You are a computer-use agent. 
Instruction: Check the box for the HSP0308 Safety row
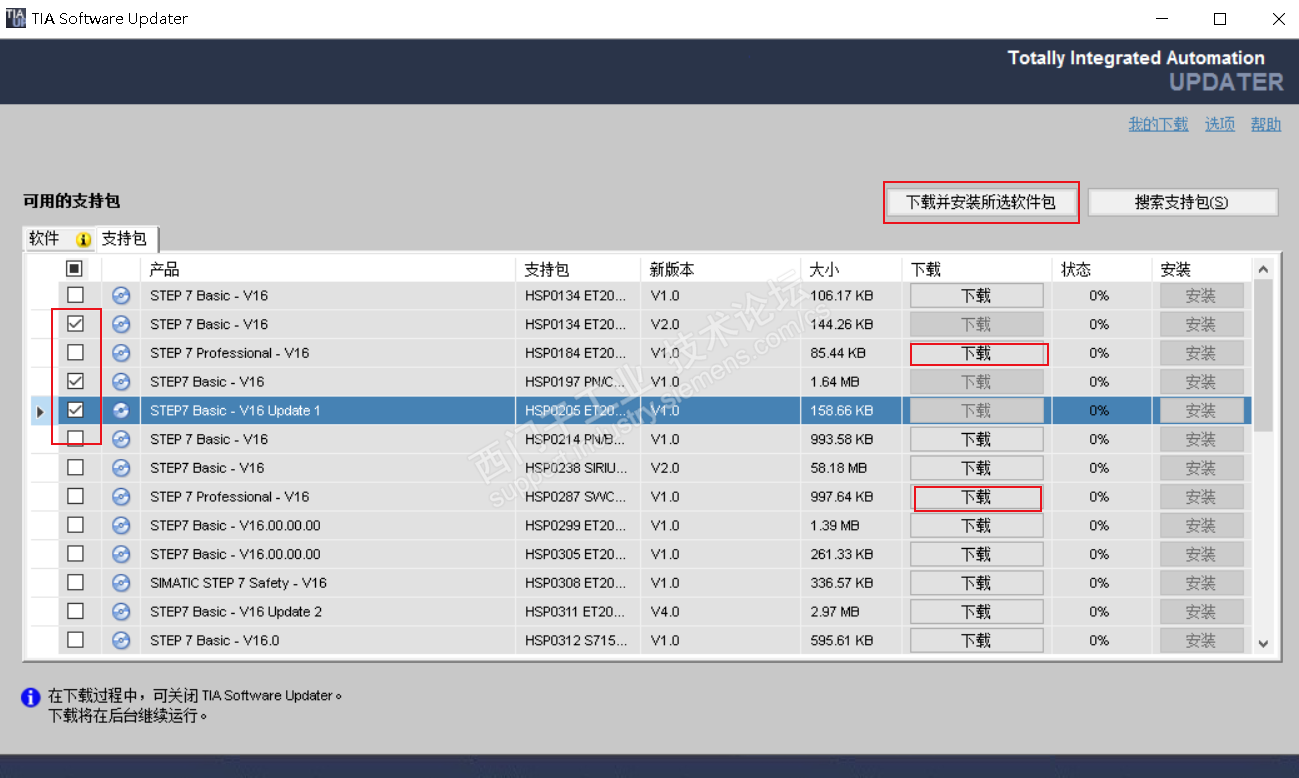(x=75, y=582)
